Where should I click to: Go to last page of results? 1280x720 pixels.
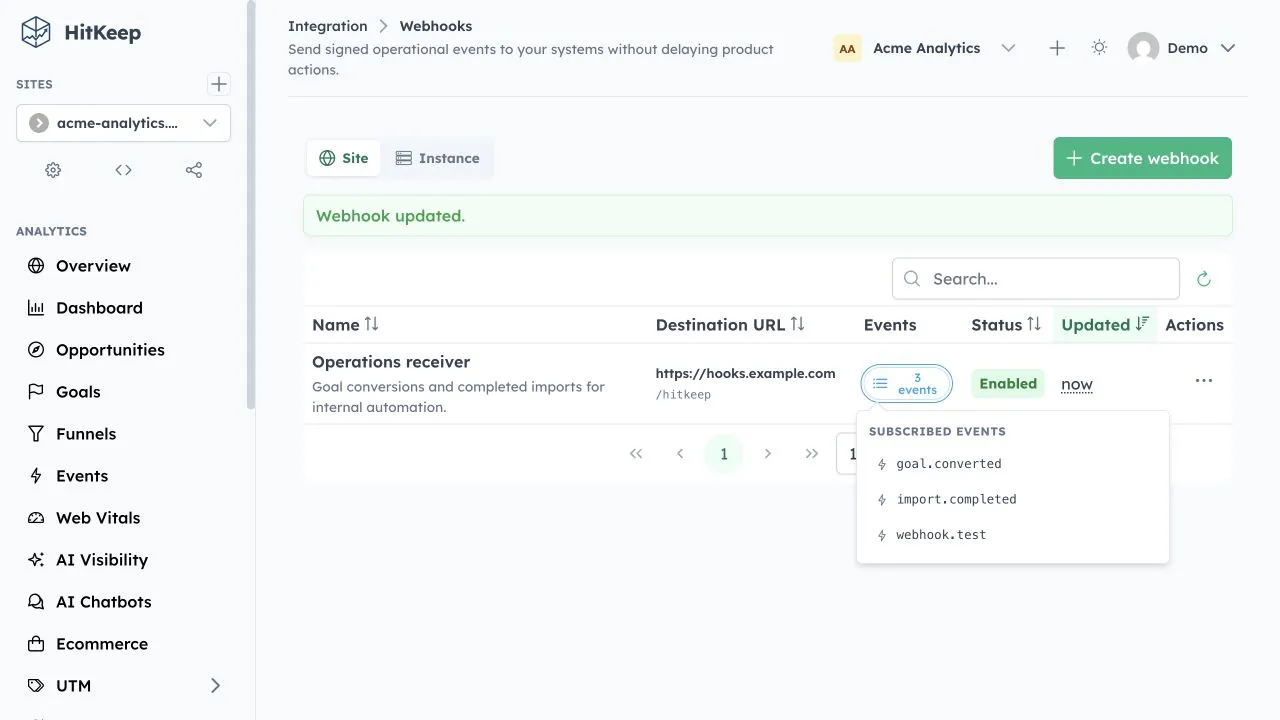coord(812,454)
